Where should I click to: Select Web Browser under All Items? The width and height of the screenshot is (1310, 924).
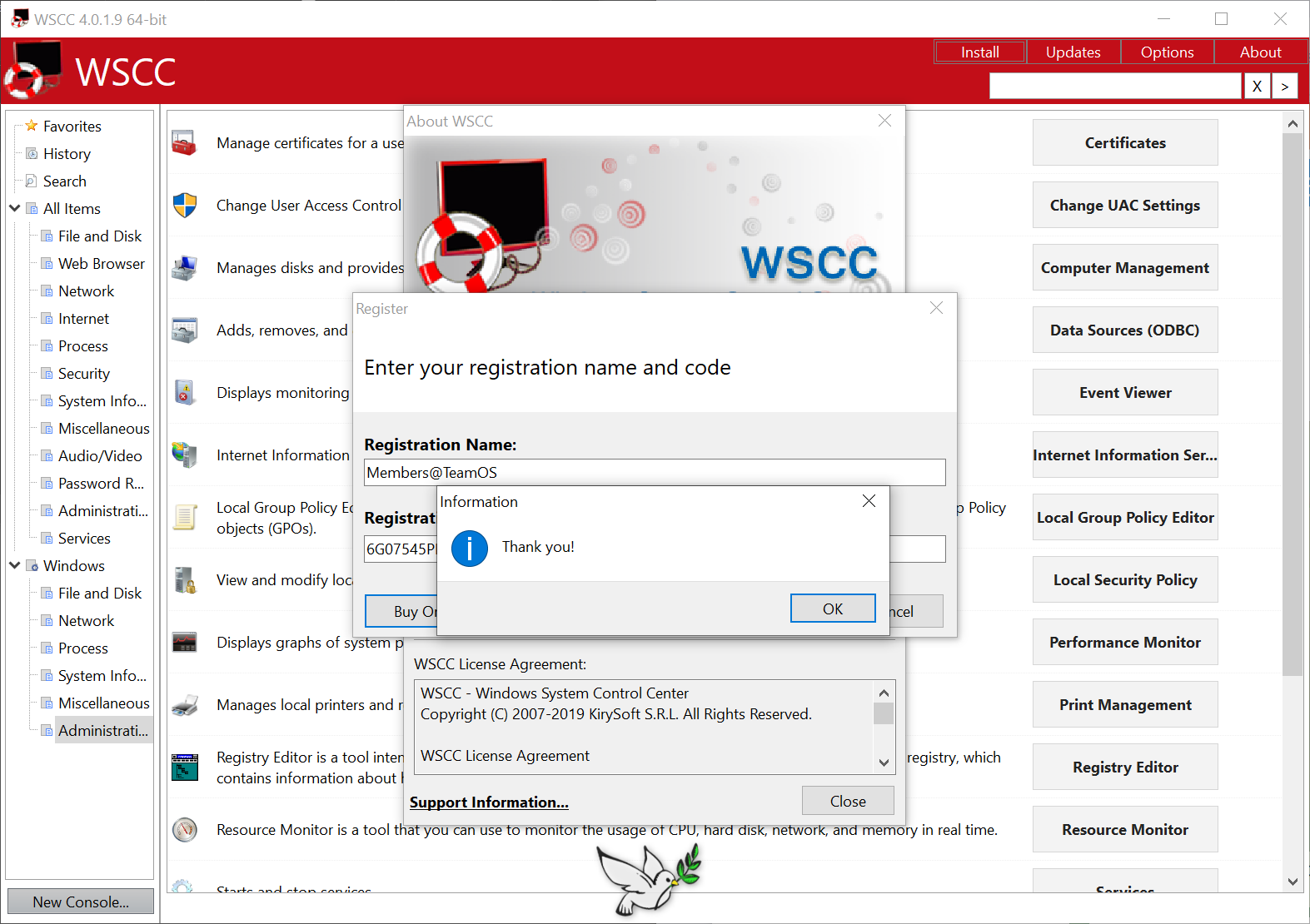tap(102, 264)
